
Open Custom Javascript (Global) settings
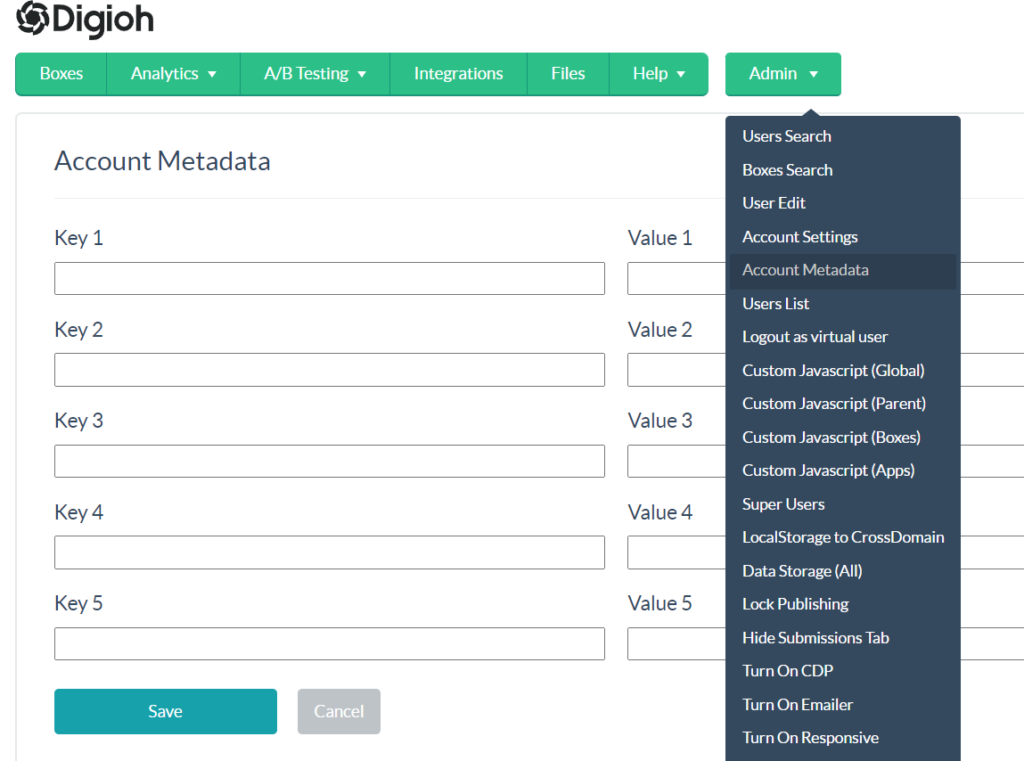click(x=831, y=370)
